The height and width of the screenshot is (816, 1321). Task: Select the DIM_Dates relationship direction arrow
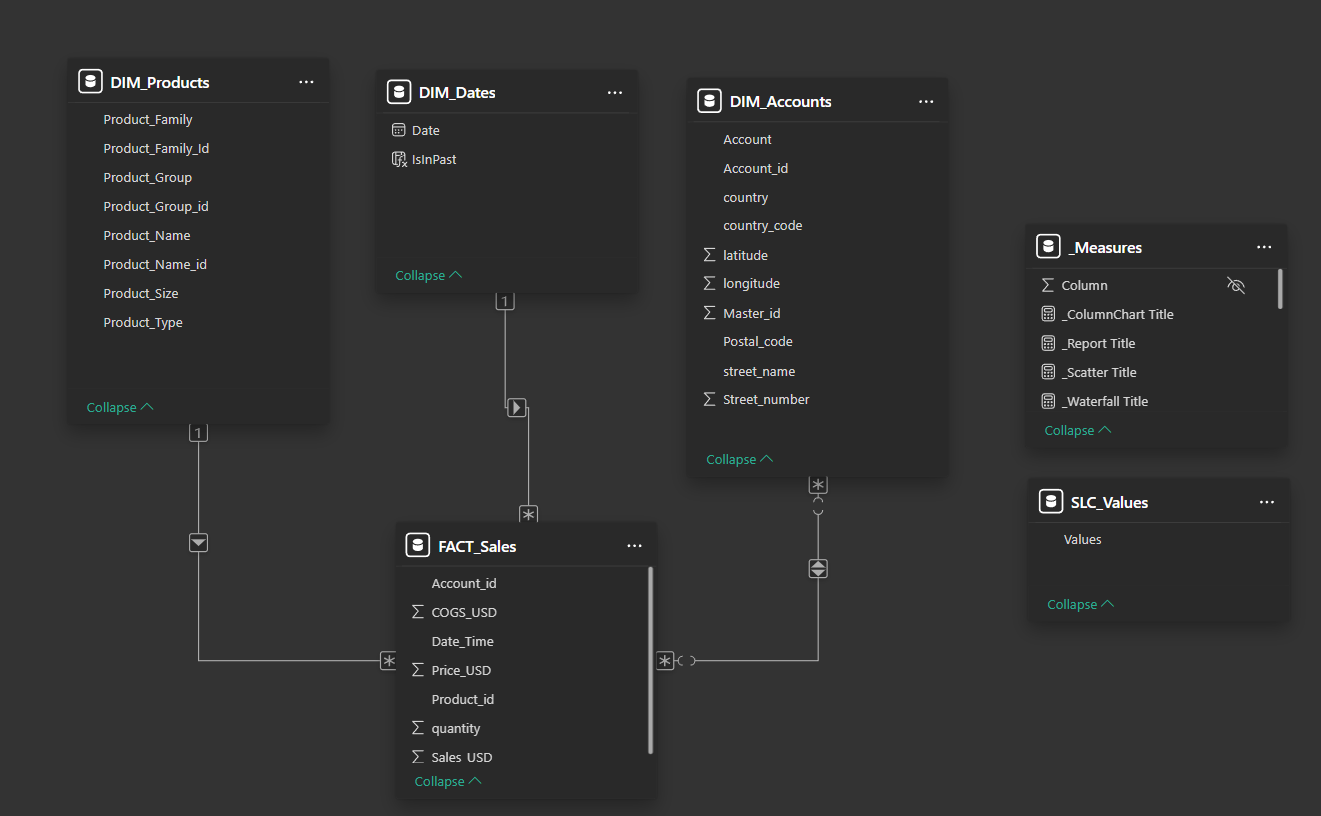(516, 407)
